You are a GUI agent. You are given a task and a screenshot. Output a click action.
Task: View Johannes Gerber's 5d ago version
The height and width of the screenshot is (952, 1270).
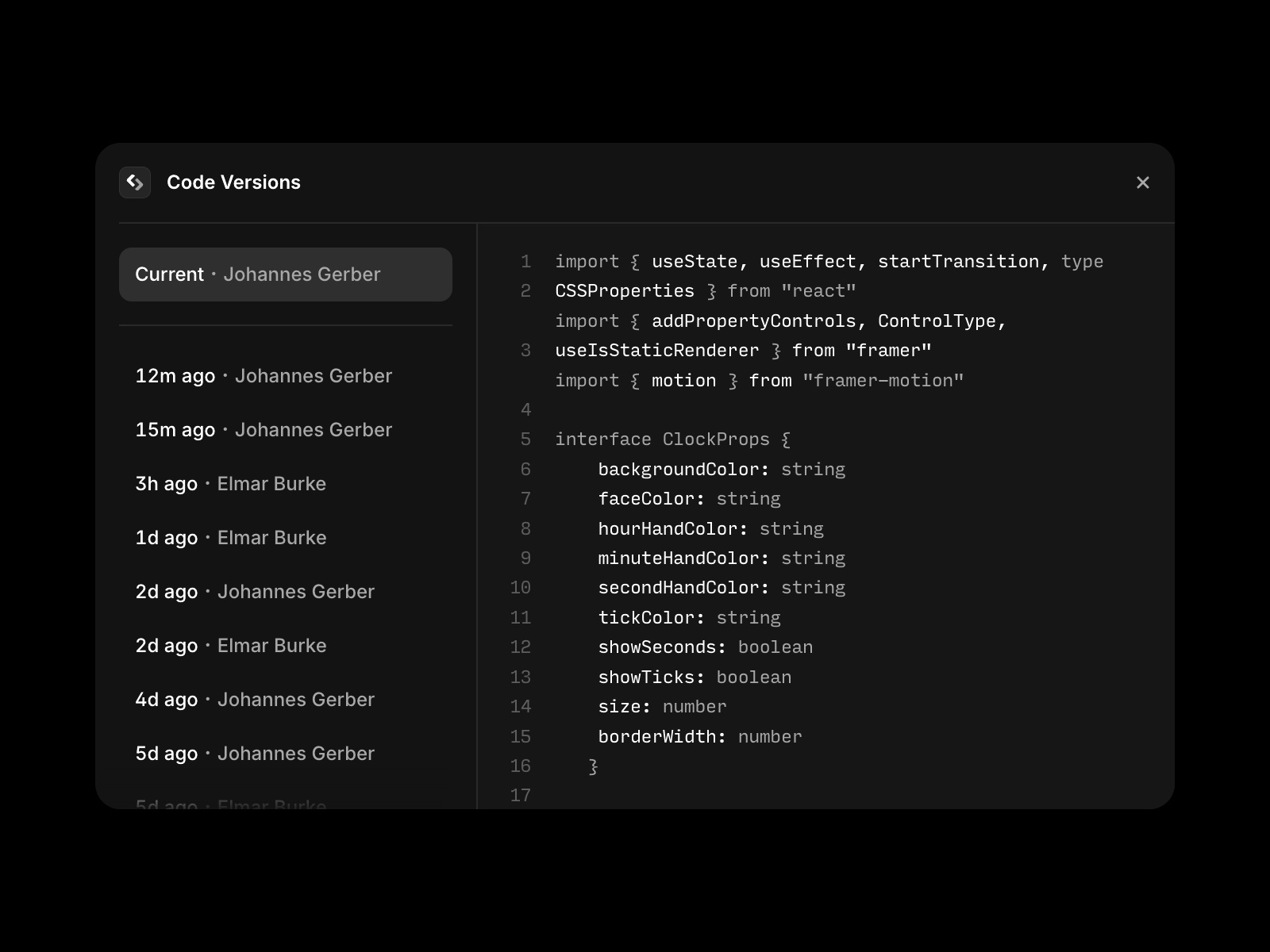coord(255,754)
